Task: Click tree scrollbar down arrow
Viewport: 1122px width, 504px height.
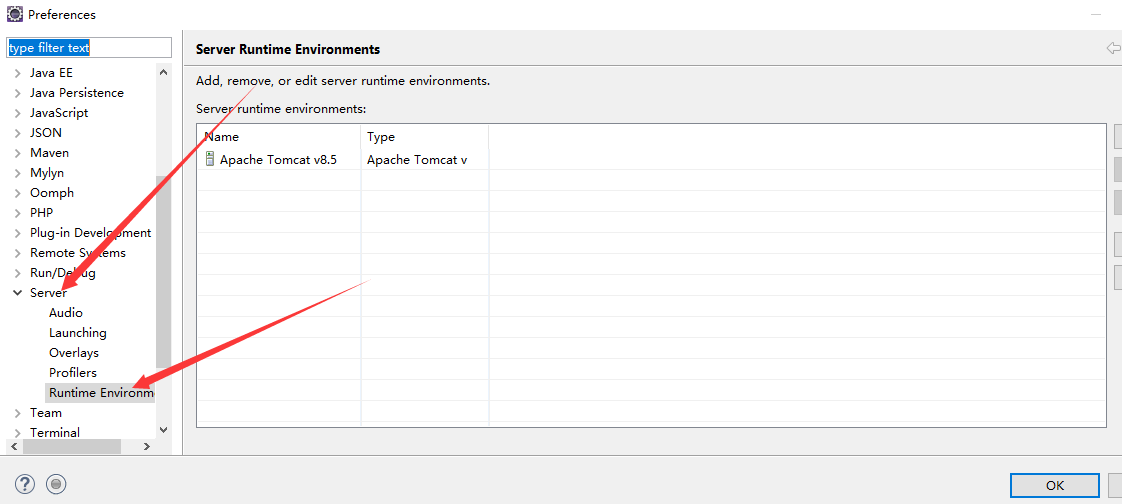Action: pyautogui.click(x=163, y=430)
